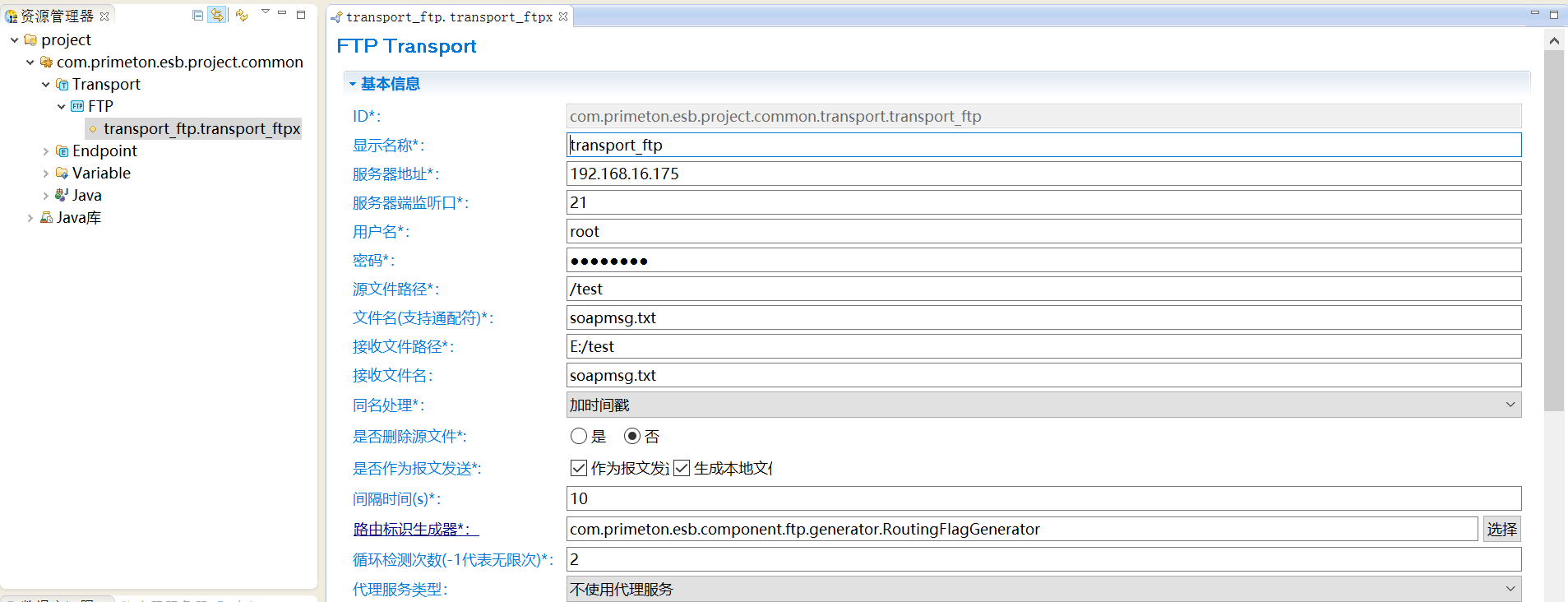Toggle the 生成本地文件 checkbox

pyautogui.click(x=682, y=468)
